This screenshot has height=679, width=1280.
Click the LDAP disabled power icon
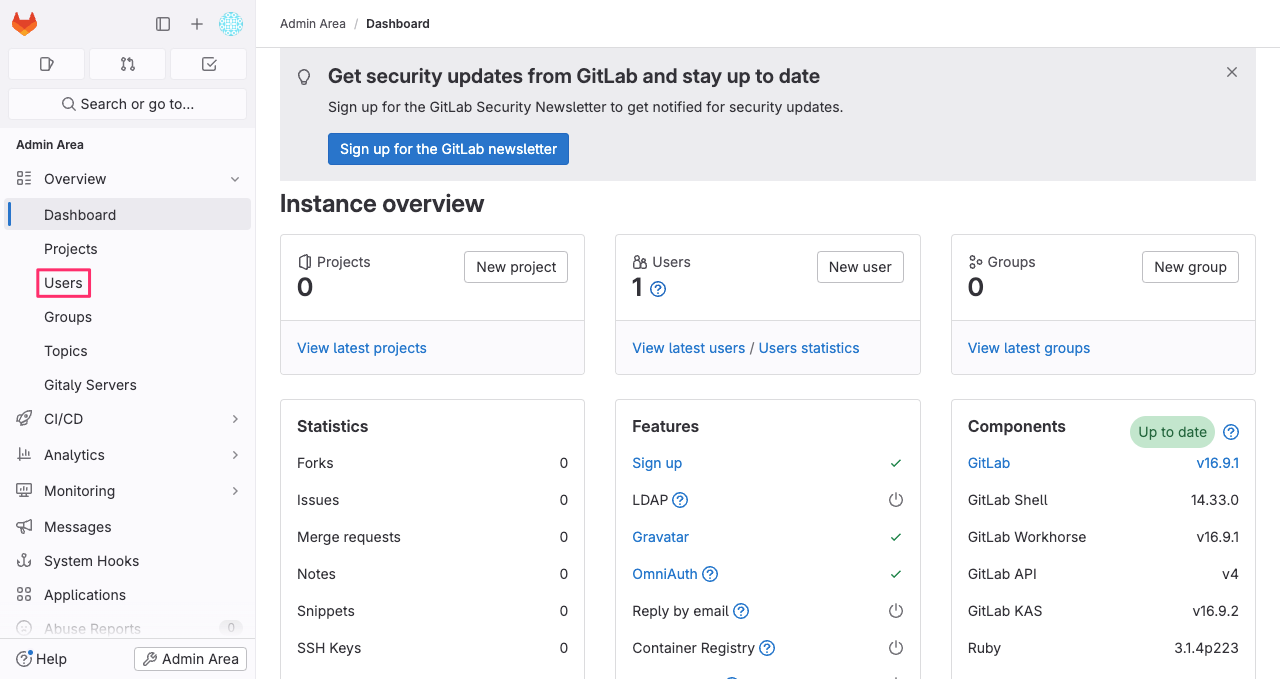point(896,500)
